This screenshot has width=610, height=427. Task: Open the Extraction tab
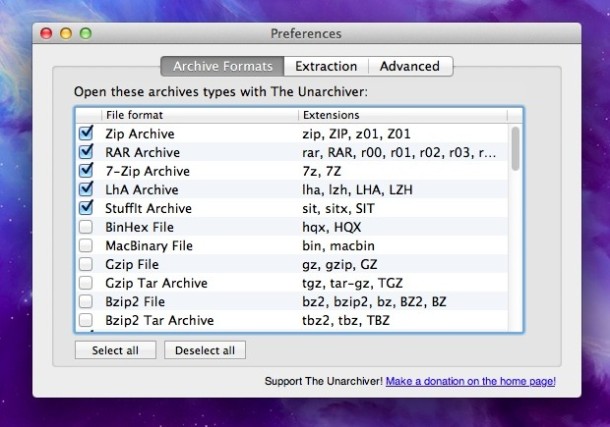(326, 66)
